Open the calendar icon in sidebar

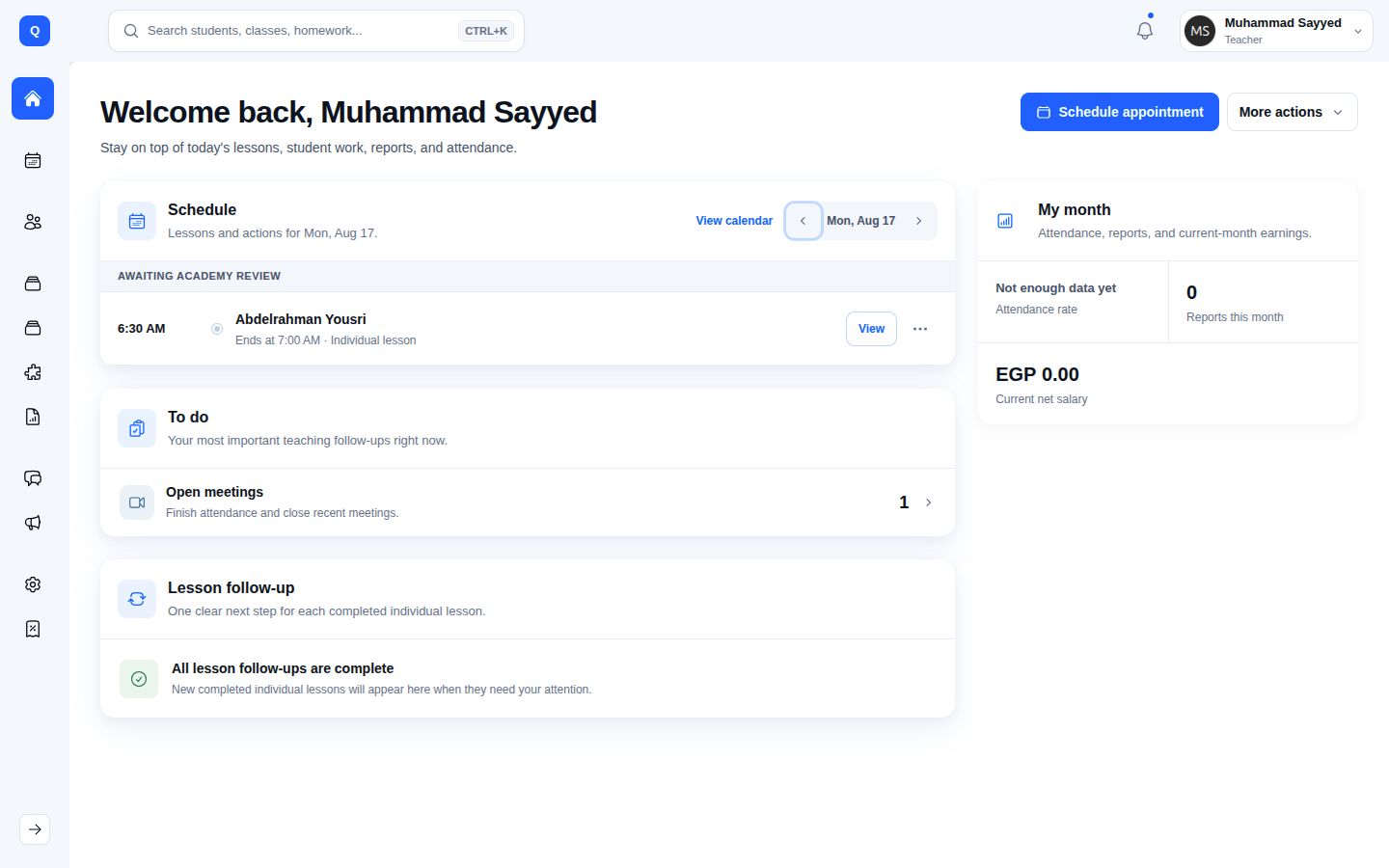pos(33,160)
